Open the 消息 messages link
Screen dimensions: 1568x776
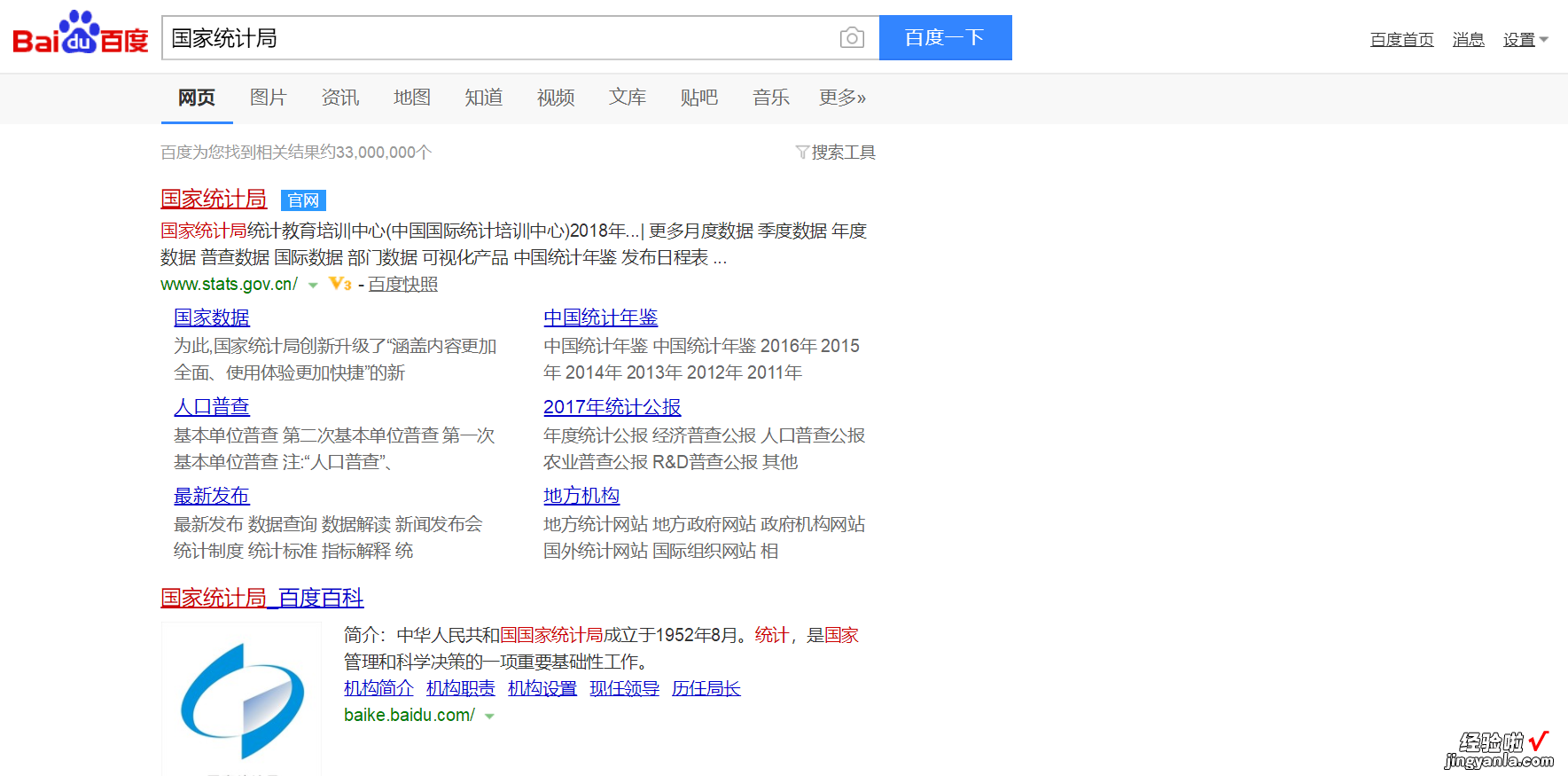click(x=1468, y=40)
